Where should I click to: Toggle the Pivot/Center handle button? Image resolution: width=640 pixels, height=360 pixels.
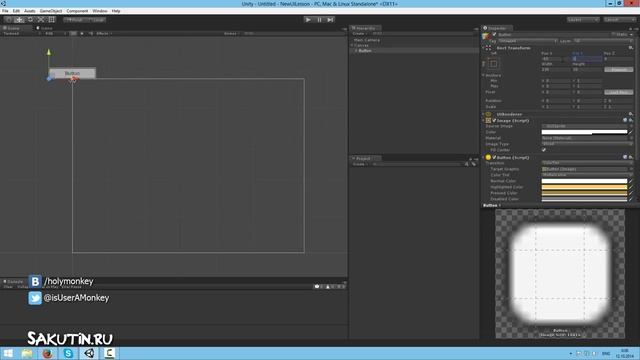coord(74,20)
